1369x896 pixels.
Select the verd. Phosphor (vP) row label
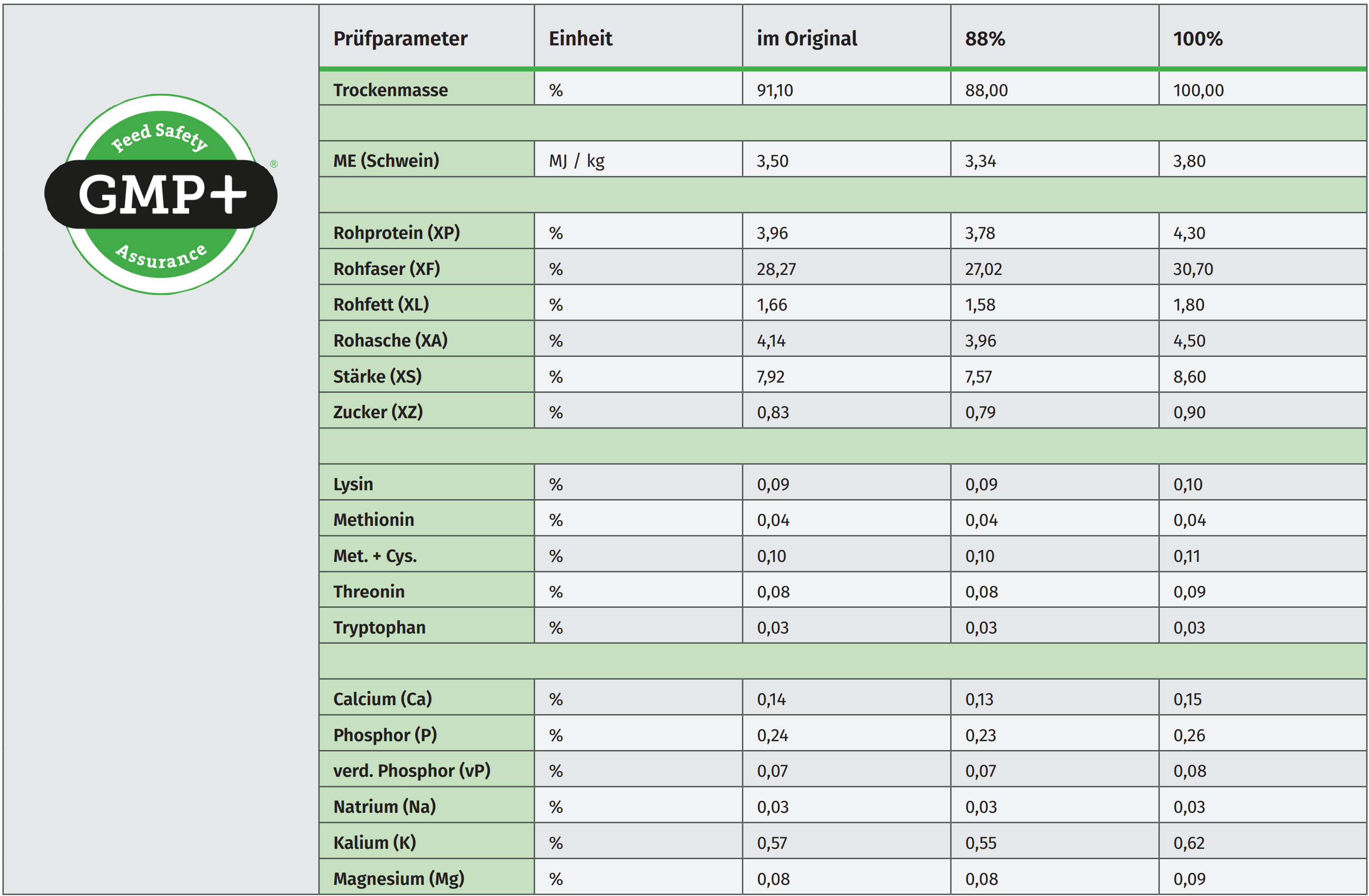412,771
